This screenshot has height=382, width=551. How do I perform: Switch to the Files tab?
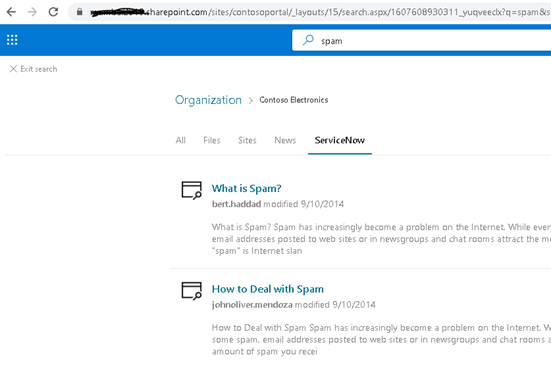tap(212, 140)
